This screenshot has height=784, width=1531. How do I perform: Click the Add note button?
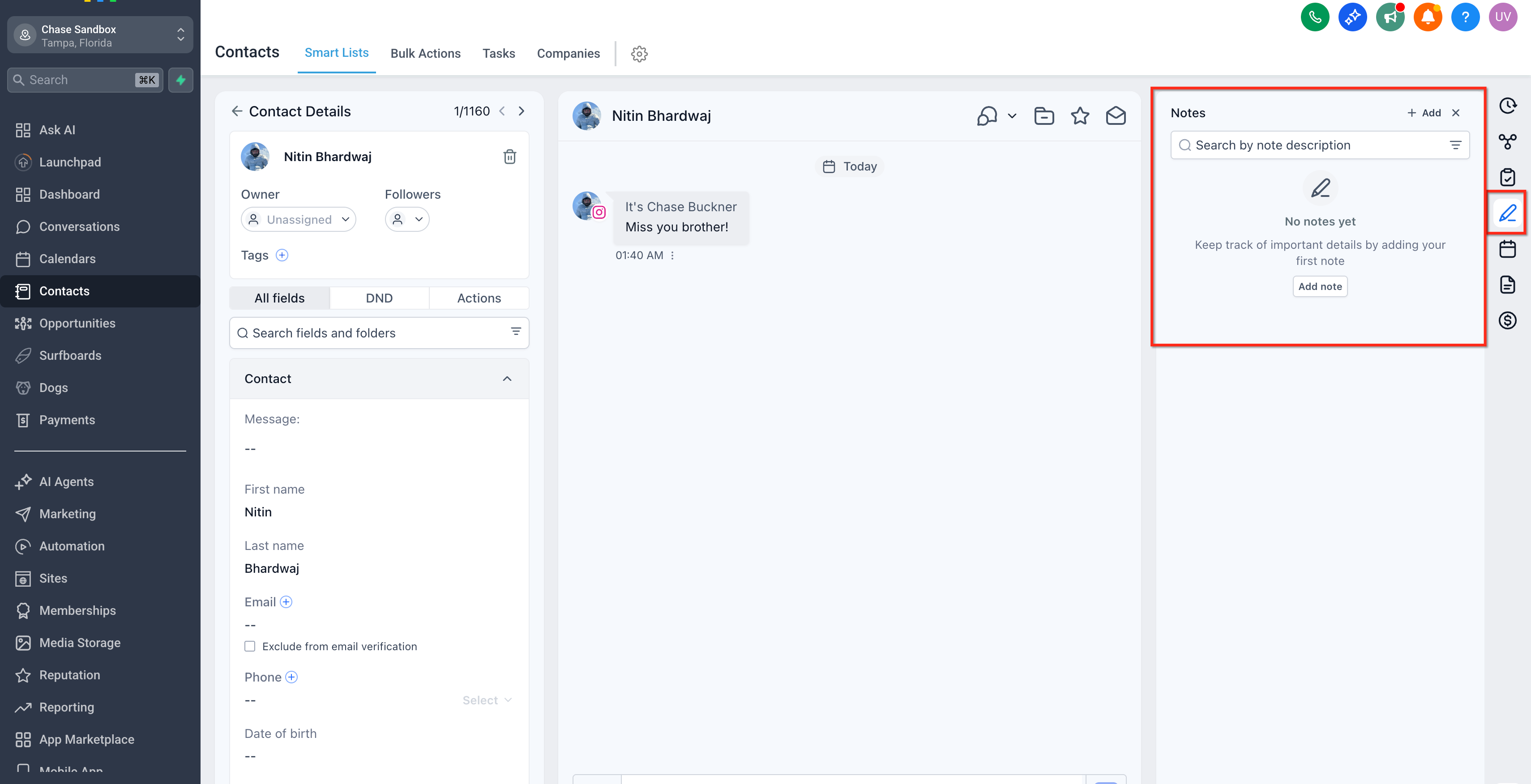(1319, 286)
